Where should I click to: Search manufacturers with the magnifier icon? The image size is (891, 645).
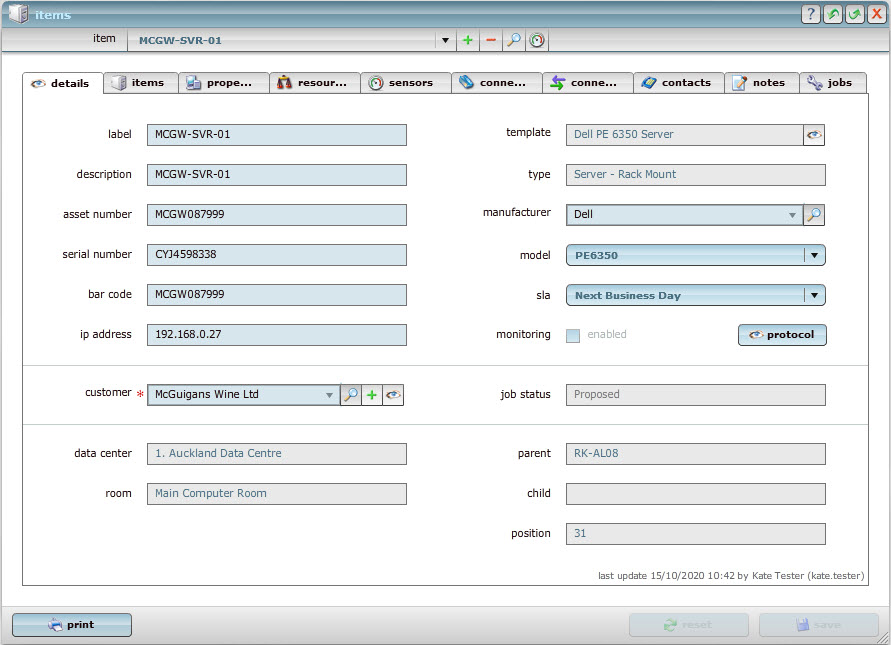click(x=814, y=215)
